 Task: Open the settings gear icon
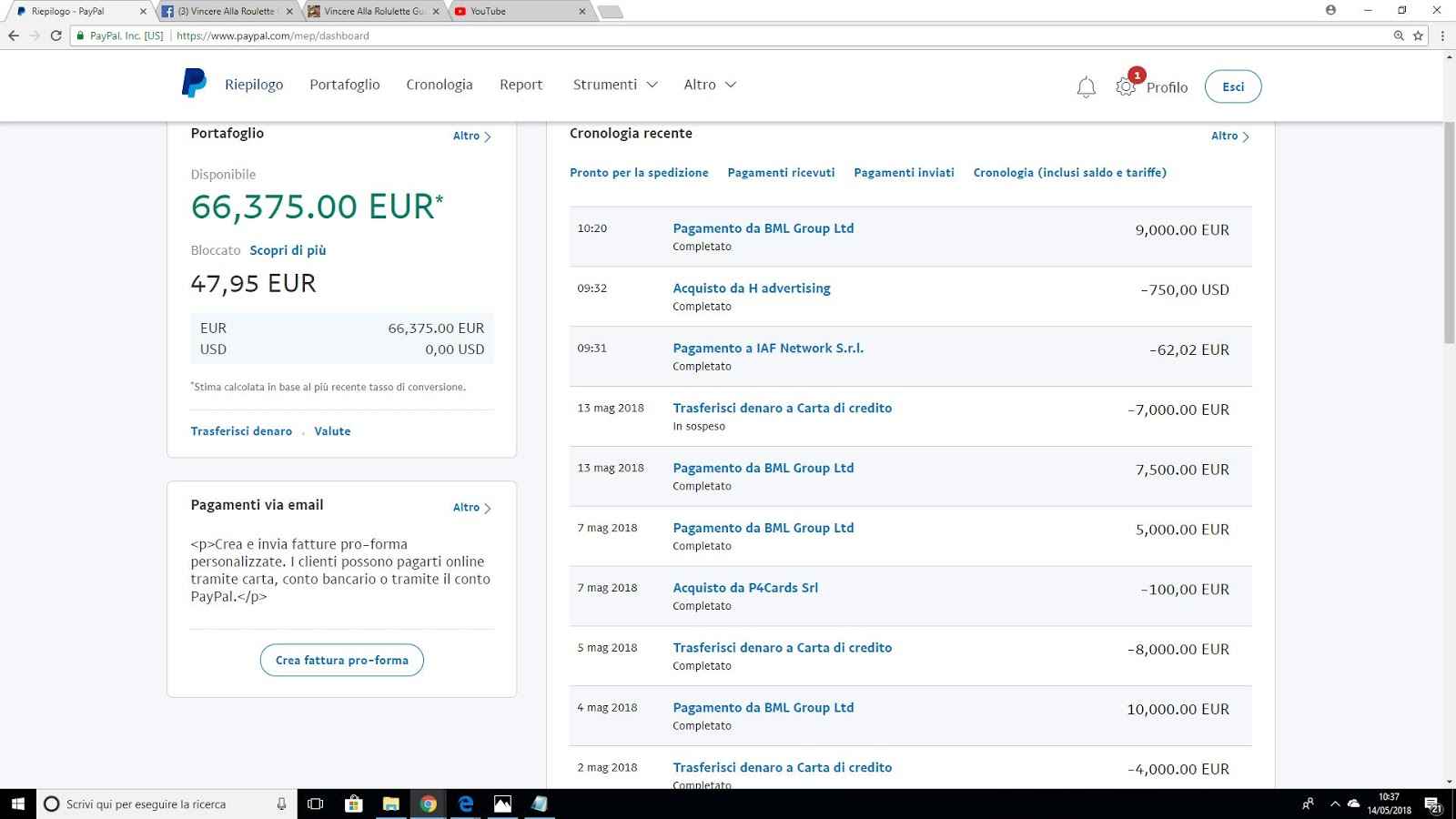coord(1126,87)
